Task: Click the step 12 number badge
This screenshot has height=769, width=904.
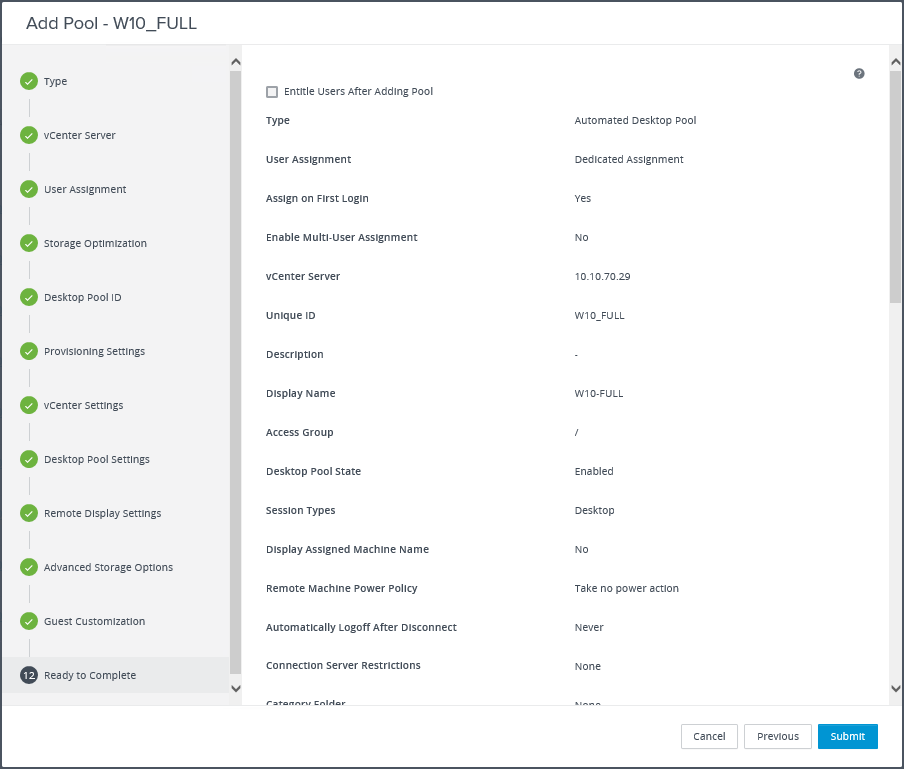Action: coord(29,675)
